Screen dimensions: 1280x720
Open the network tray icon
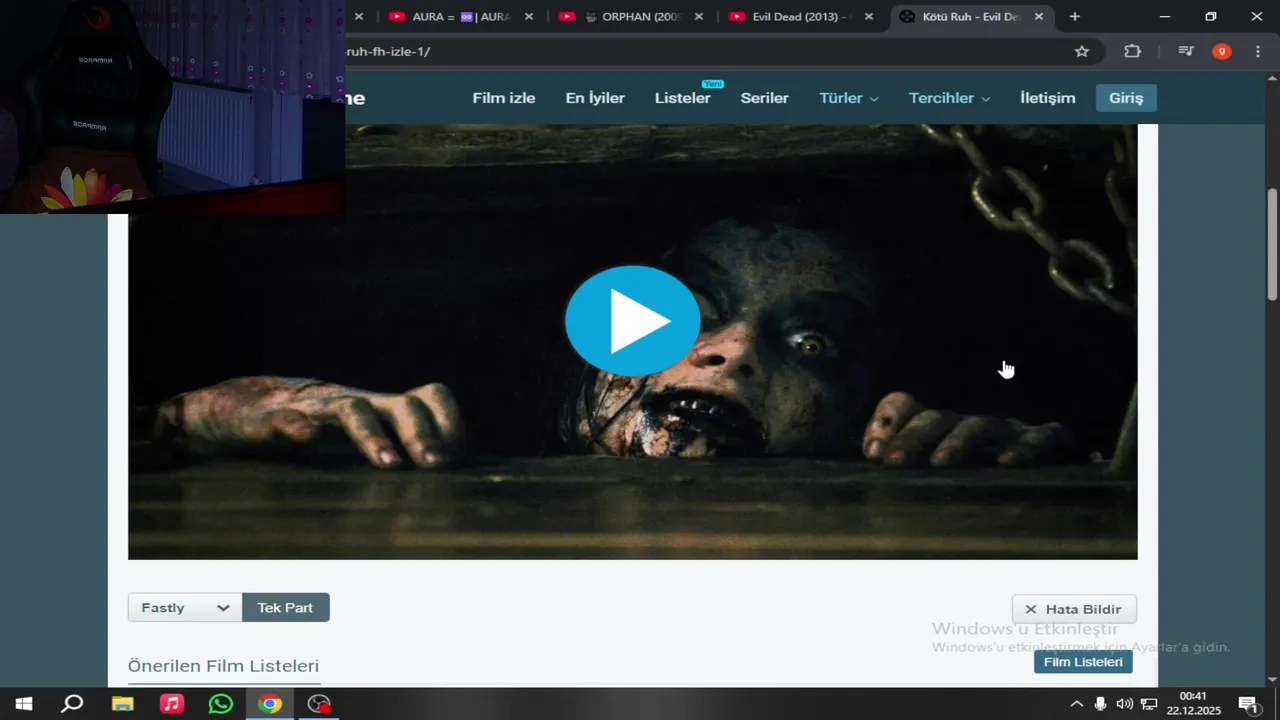point(1149,704)
